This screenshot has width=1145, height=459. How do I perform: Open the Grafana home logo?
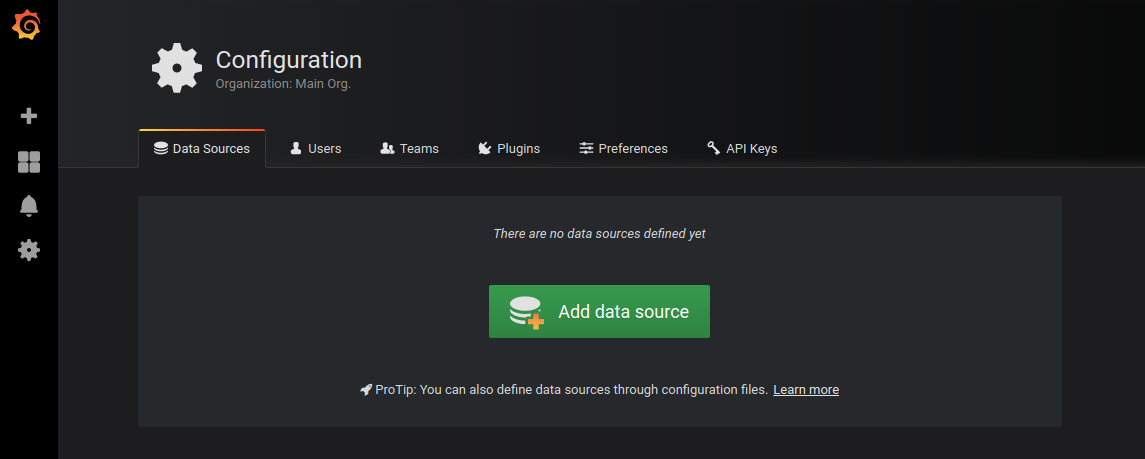point(26,26)
